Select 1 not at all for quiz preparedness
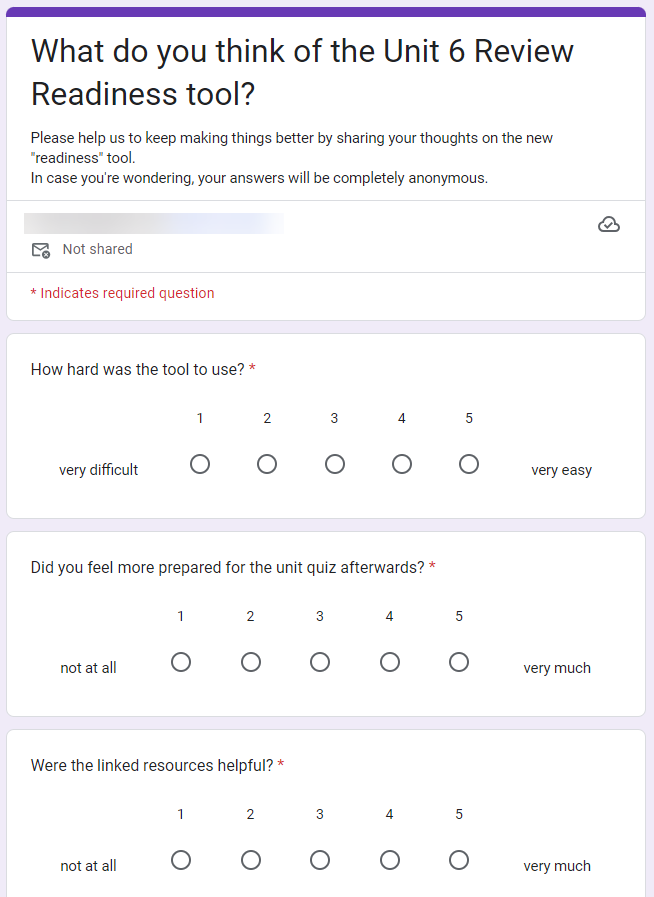 click(181, 662)
